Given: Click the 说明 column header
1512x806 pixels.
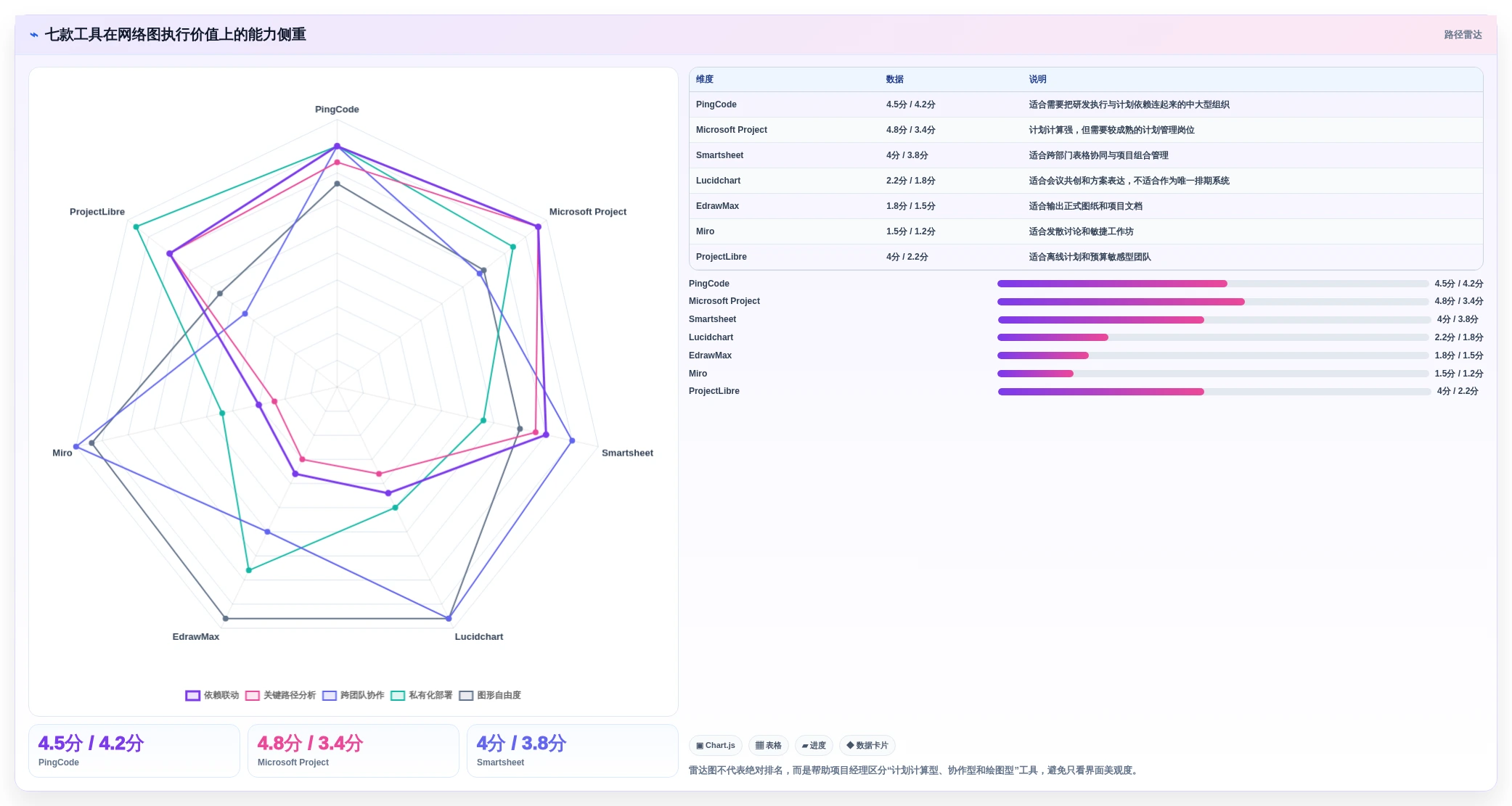Looking at the screenshot, I should [x=1037, y=79].
